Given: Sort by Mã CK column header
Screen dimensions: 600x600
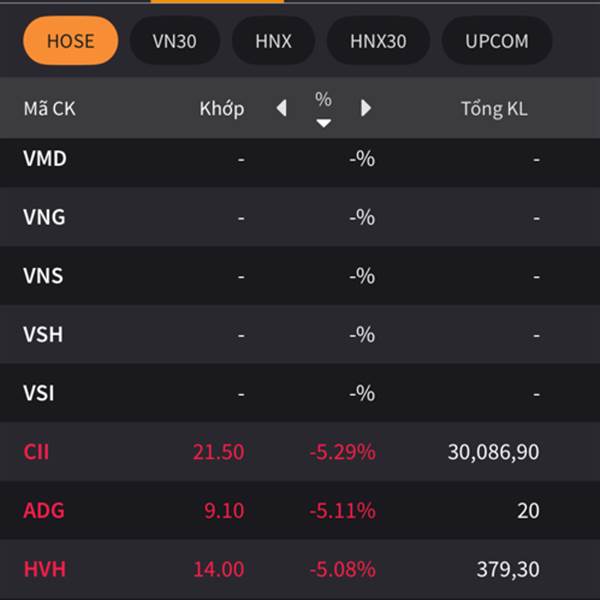Looking at the screenshot, I should click(x=50, y=109).
